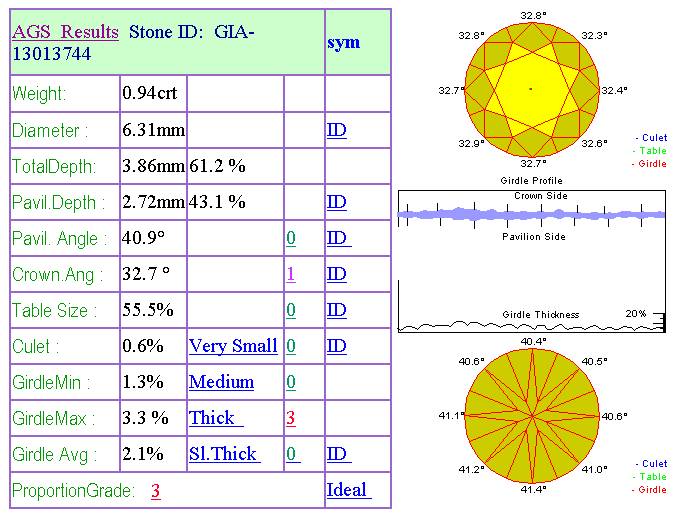Click the 40.5° pavilion angle label
This screenshot has height=523, width=684.
[595, 362]
